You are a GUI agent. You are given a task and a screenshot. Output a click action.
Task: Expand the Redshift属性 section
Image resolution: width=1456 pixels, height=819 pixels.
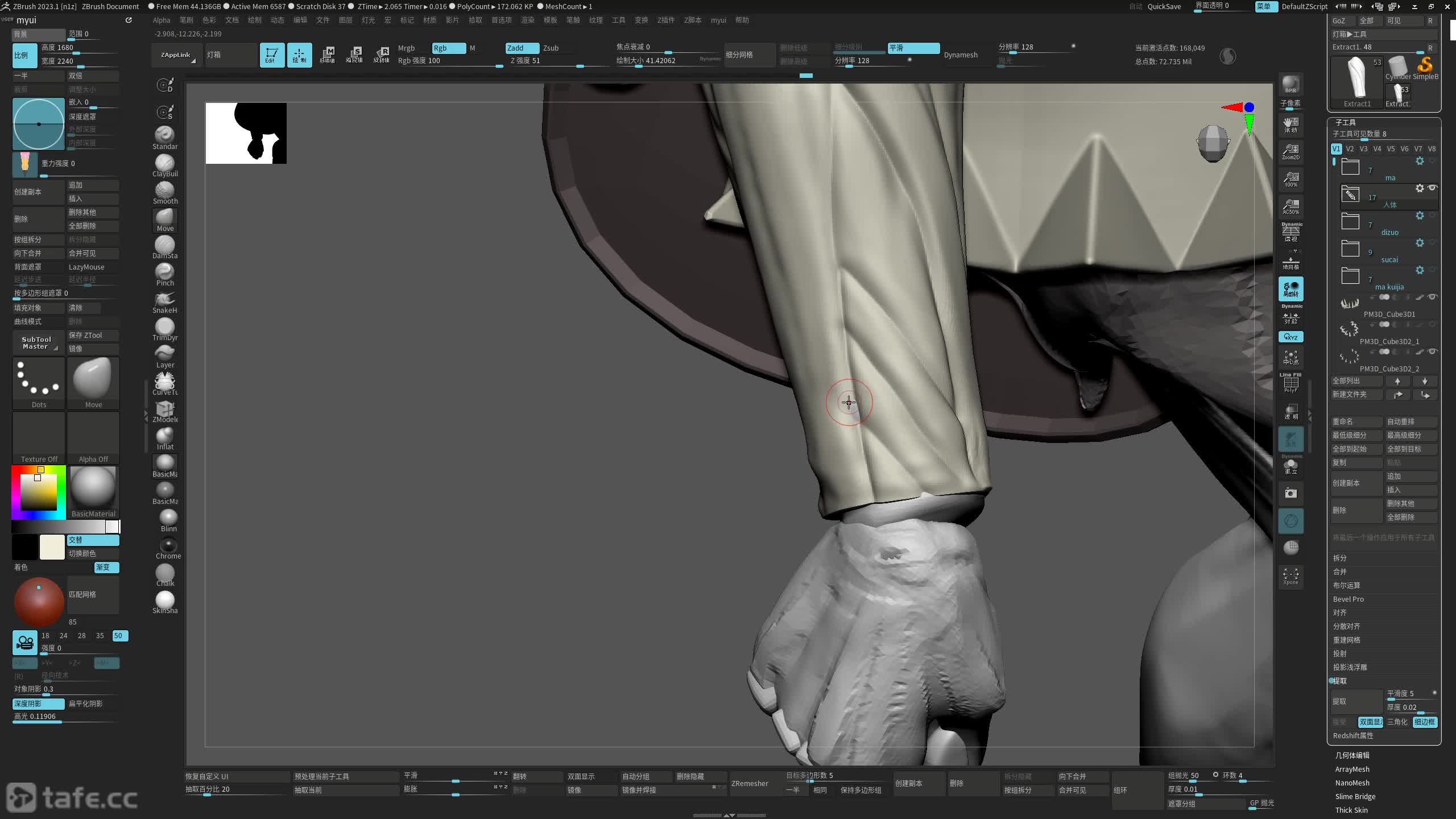click(1353, 735)
